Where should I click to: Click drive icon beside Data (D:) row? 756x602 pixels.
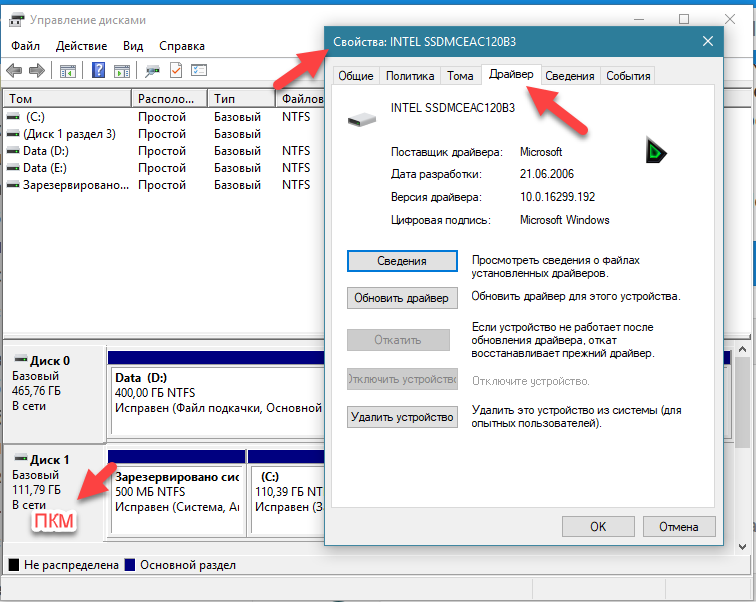pyautogui.click(x=14, y=151)
